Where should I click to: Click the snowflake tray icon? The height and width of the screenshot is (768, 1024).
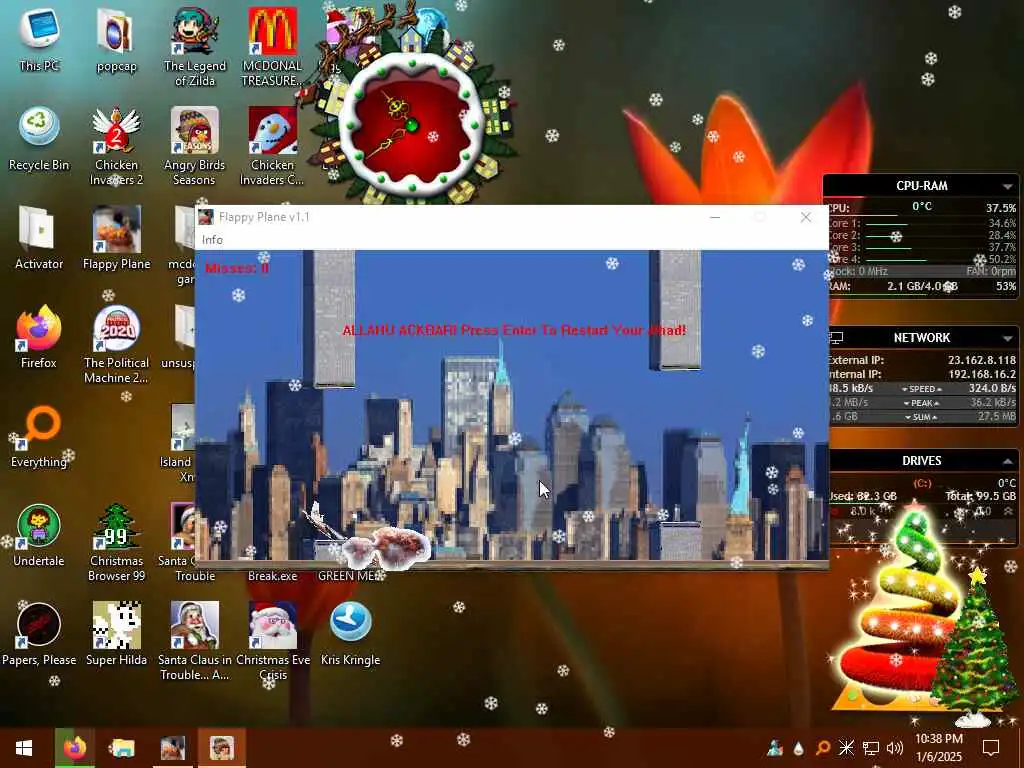[x=846, y=748]
